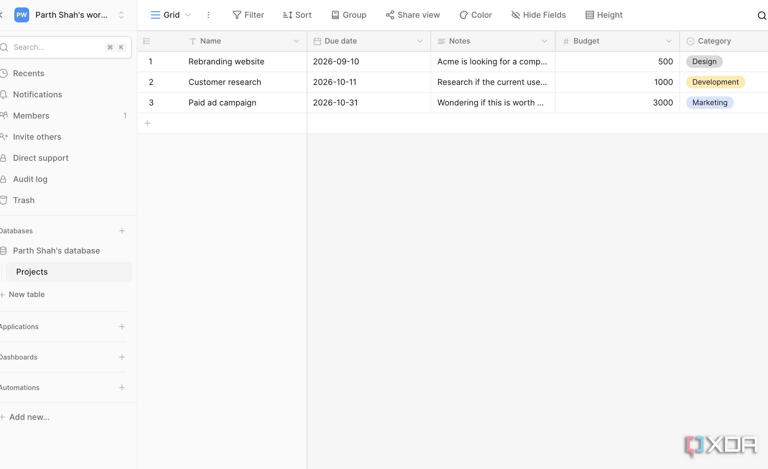Open the Trash

(x=24, y=200)
